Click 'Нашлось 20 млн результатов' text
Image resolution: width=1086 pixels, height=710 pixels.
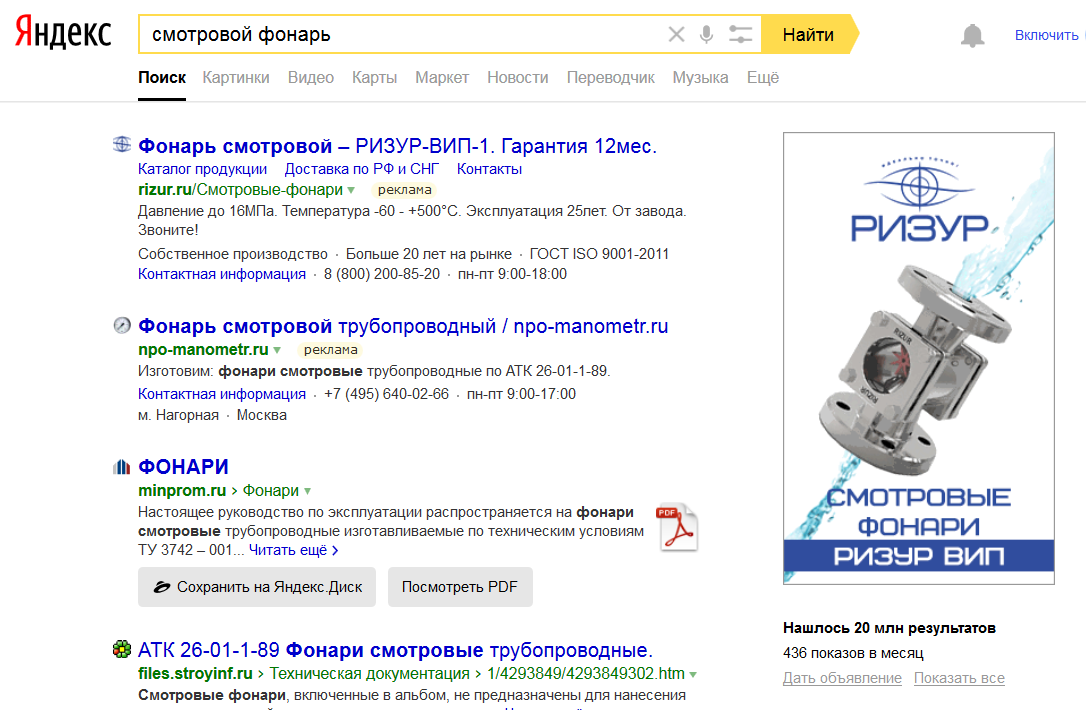[889, 628]
